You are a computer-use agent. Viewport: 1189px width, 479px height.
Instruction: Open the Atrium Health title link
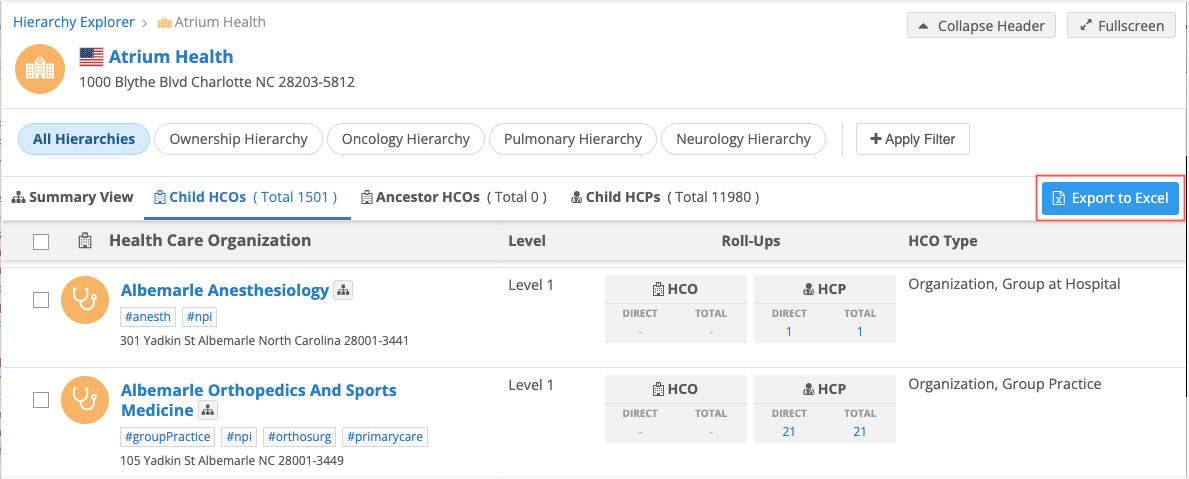tap(171, 57)
